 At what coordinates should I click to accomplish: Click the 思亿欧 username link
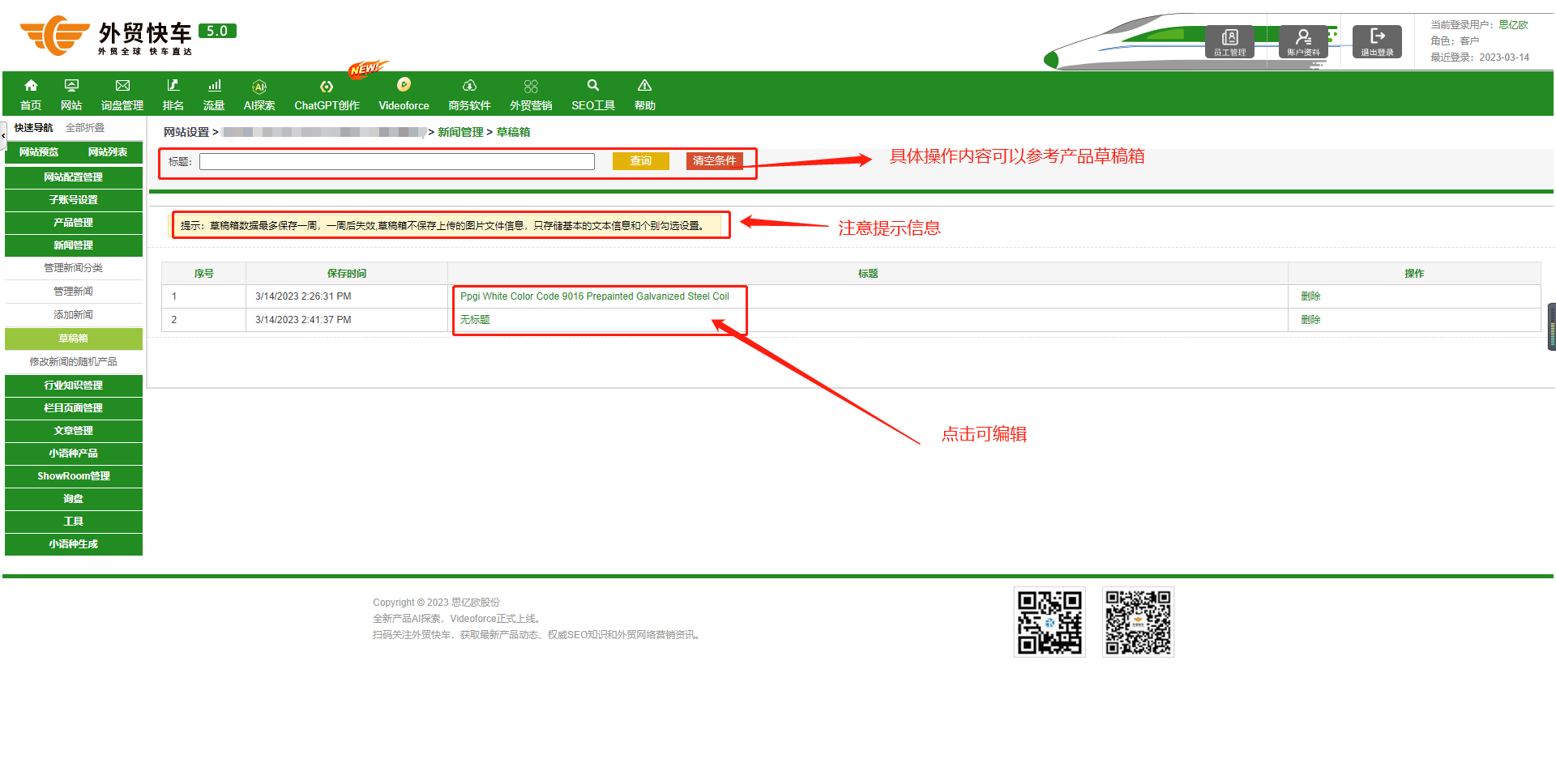pyautogui.click(x=1513, y=25)
